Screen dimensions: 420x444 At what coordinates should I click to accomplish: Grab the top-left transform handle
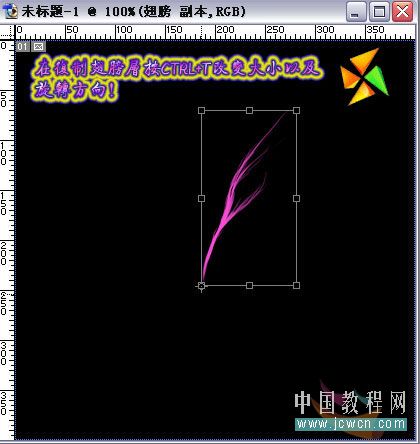point(201,110)
